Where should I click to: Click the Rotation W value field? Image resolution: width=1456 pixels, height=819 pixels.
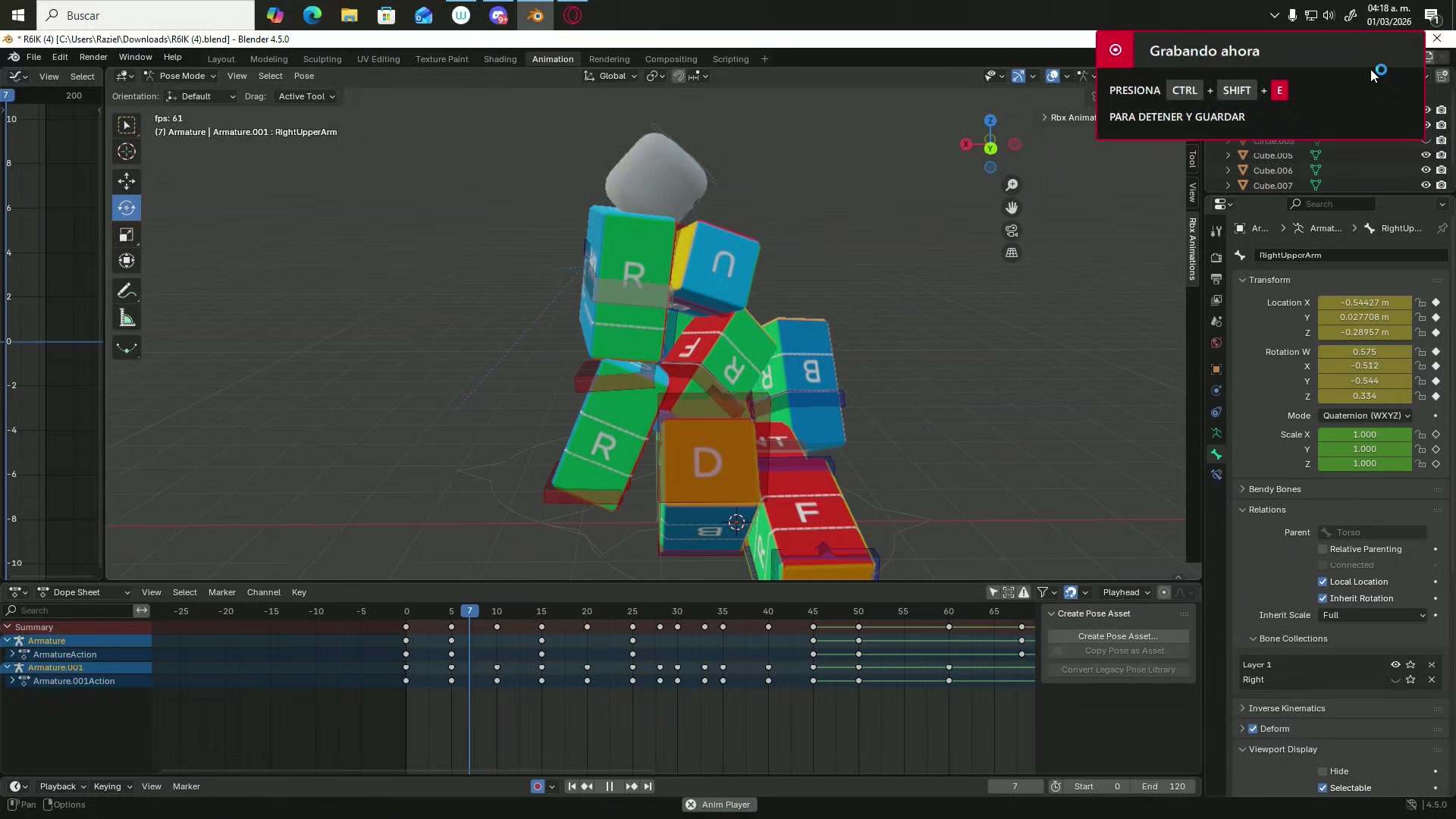tap(1364, 352)
